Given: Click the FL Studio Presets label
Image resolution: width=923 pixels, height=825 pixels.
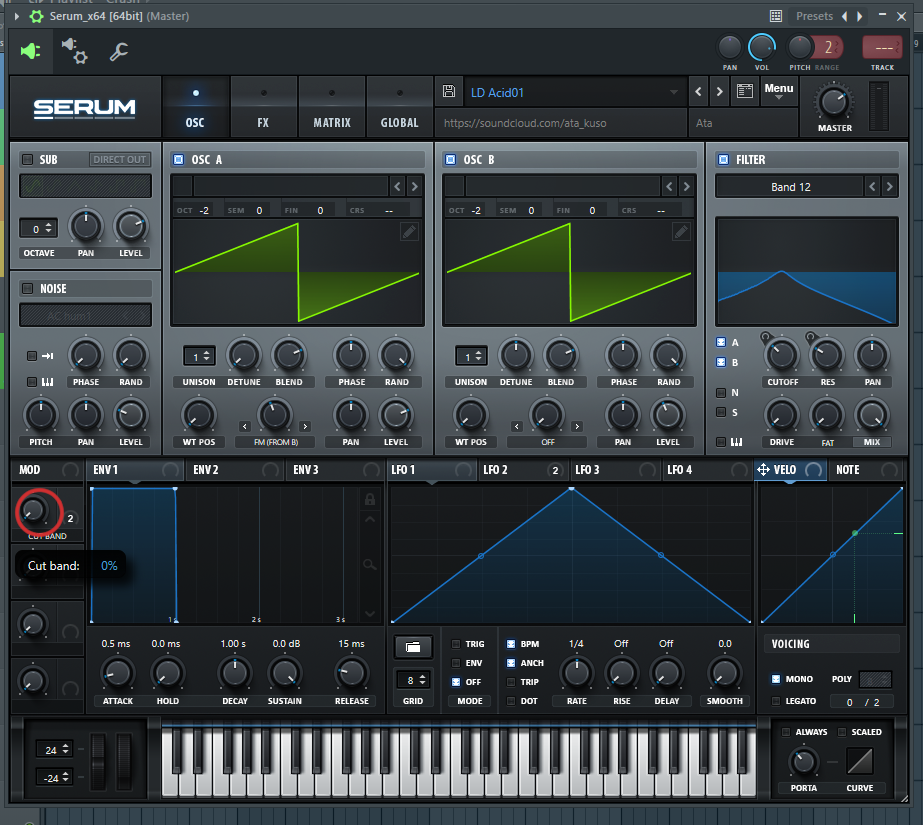Looking at the screenshot, I should 814,16.
